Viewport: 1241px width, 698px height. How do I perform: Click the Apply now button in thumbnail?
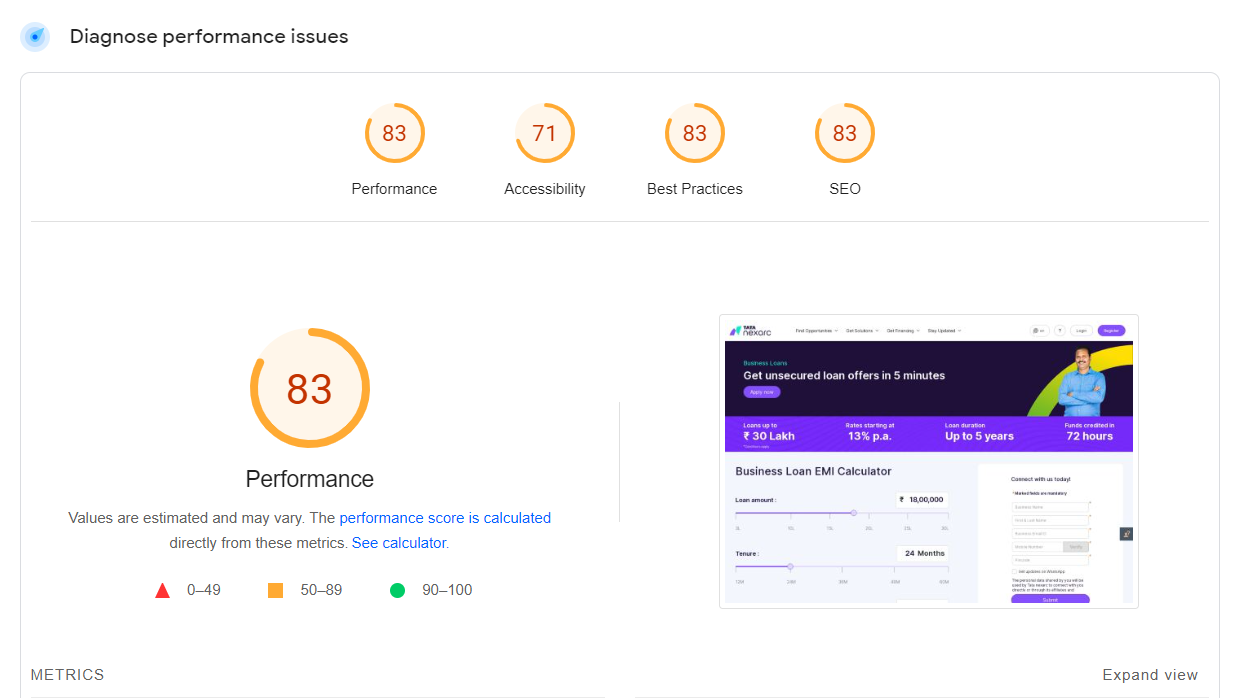pyautogui.click(x=761, y=392)
